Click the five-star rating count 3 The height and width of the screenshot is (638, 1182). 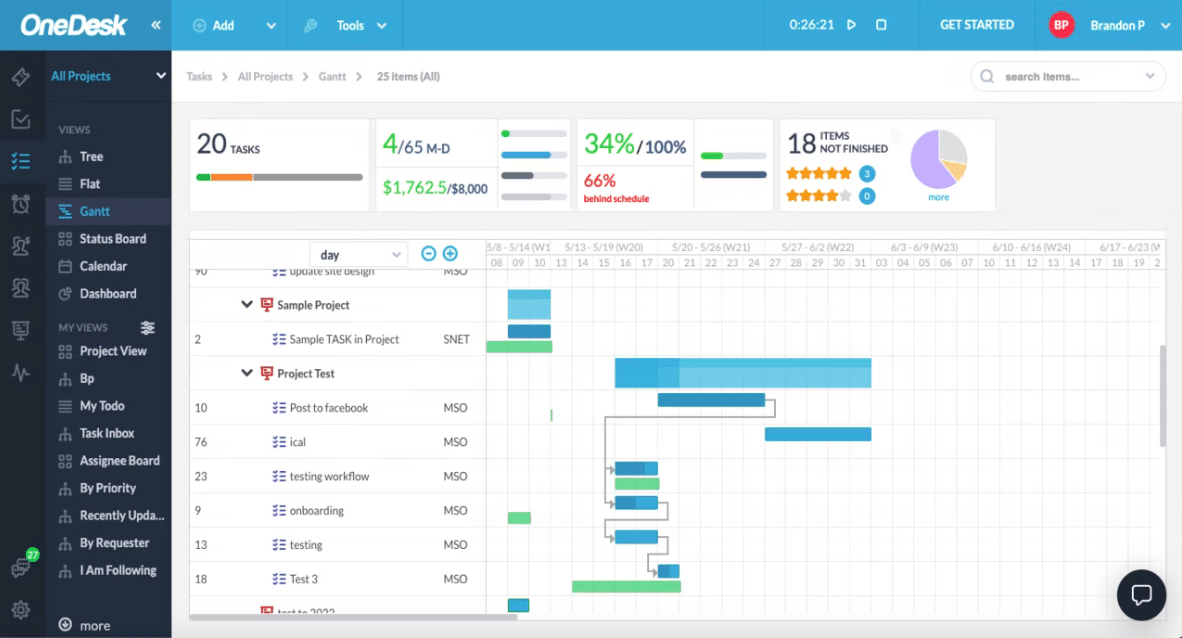click(867, 173)
